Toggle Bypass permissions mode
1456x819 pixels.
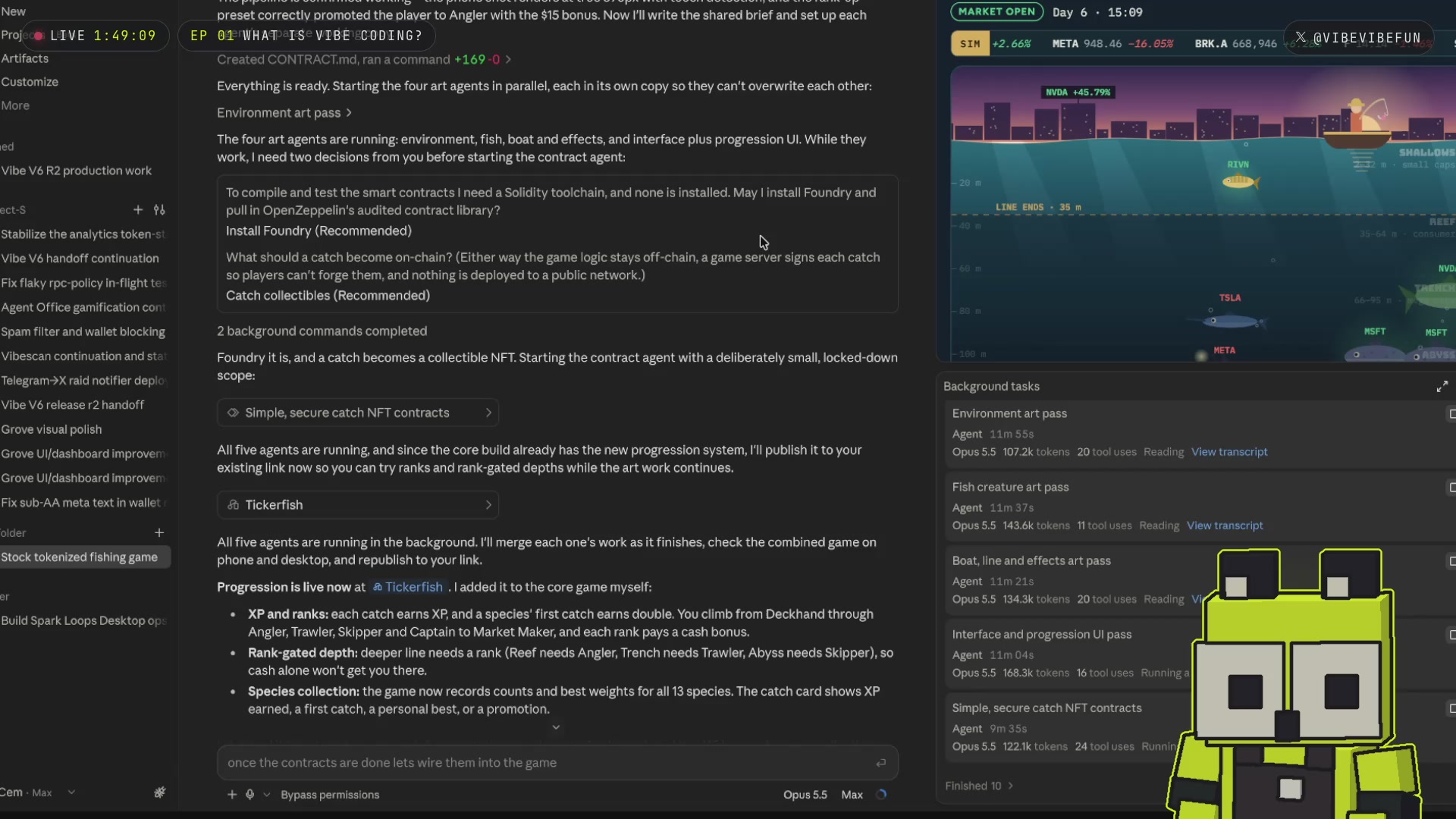[330, 795]
